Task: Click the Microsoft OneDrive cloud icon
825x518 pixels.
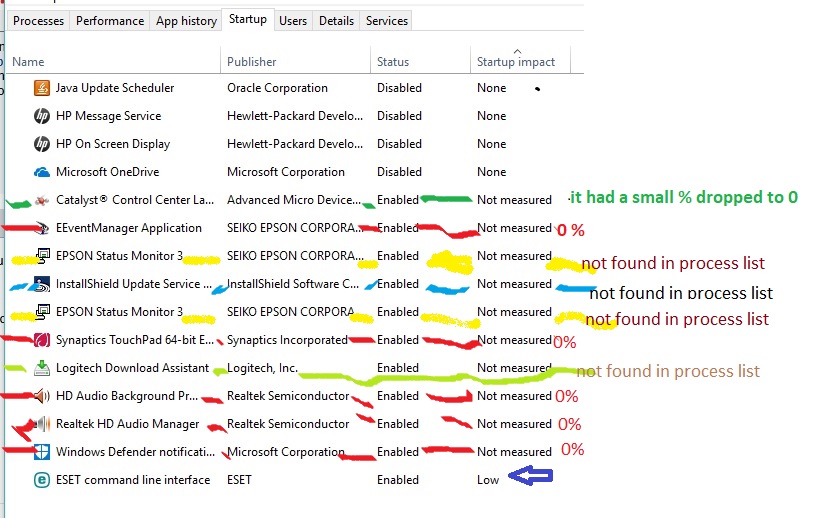Action: [x=42, y=172]
